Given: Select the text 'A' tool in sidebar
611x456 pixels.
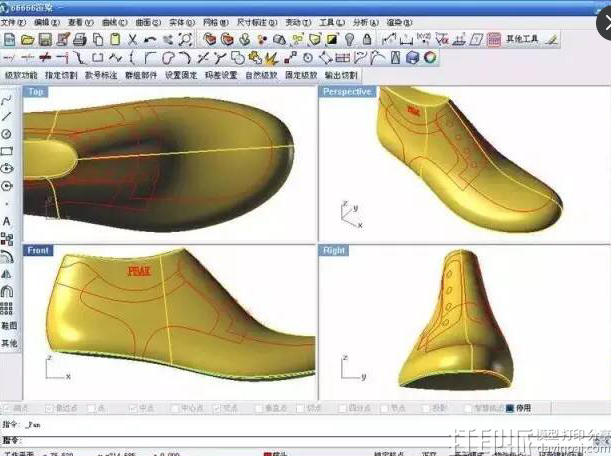Looking at the screenshot, I should point(8,221).
